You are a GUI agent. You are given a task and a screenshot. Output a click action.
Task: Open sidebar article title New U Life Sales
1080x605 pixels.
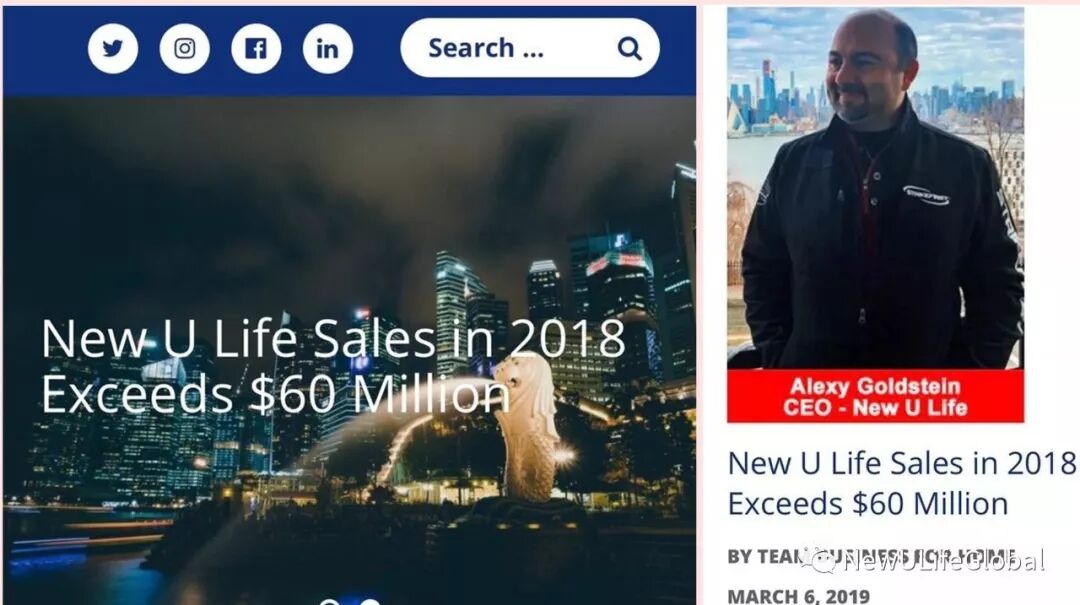(x=902, y=484)
